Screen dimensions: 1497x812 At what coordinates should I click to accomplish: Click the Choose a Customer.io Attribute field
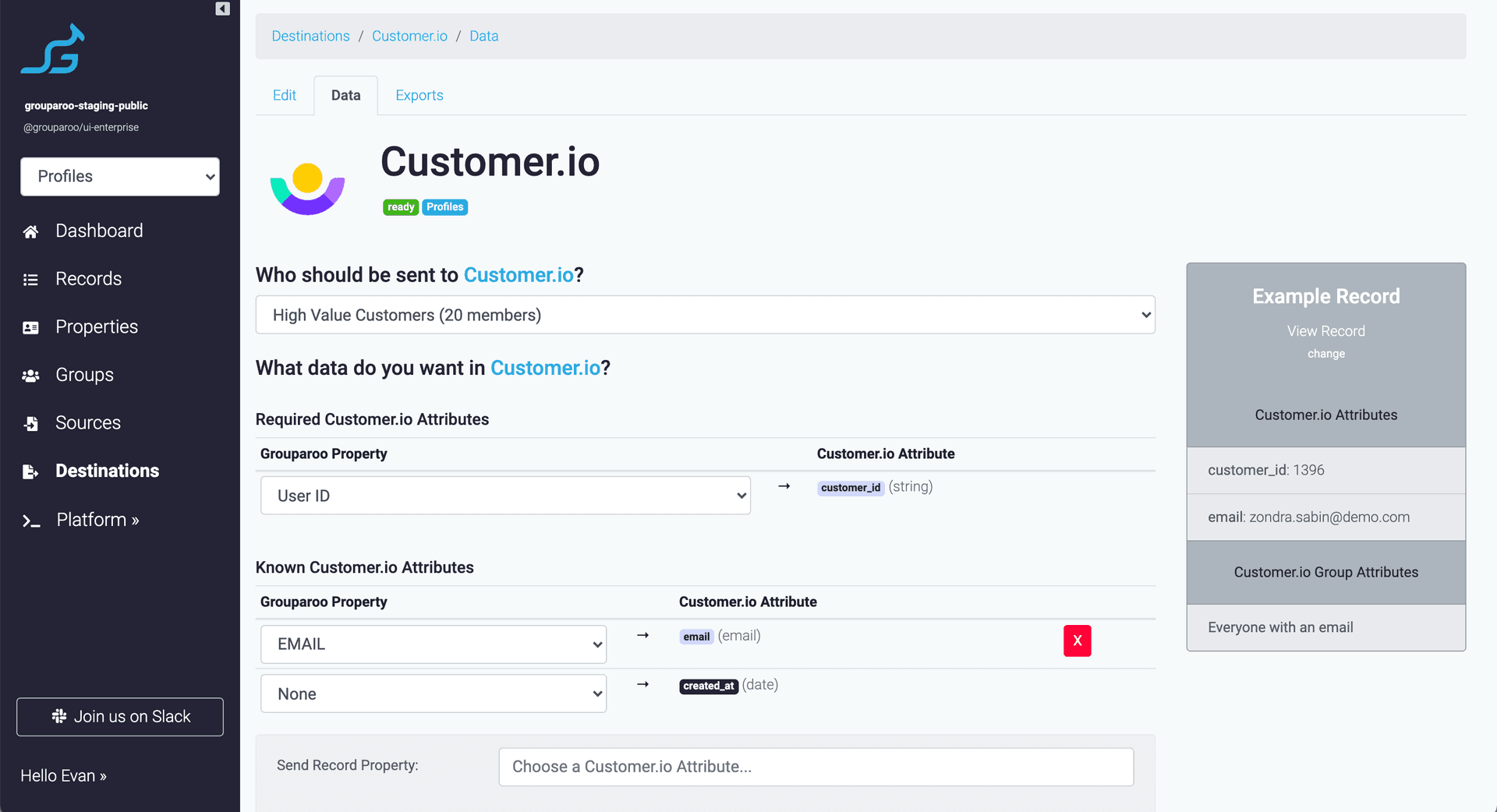tap(816, 767)
